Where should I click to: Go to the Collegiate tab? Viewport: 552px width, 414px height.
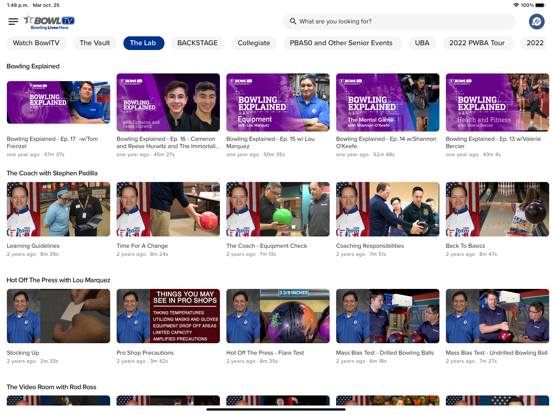point(254,43)
